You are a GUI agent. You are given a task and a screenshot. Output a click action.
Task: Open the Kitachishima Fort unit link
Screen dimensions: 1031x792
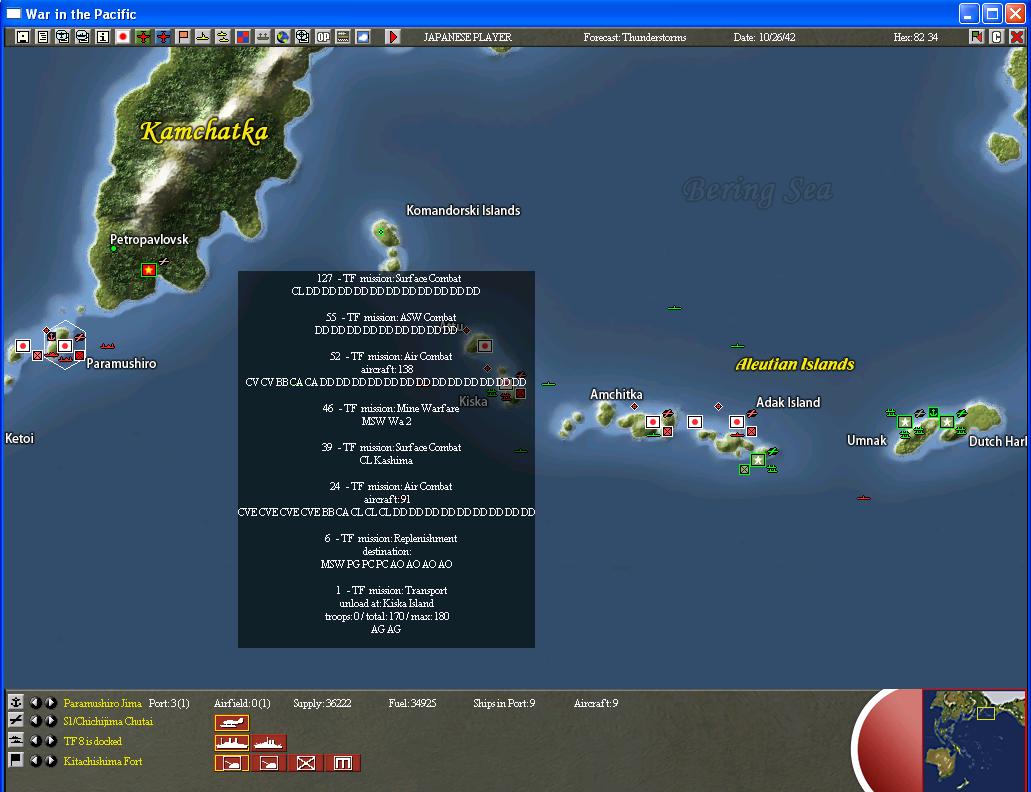click(103, 761)
